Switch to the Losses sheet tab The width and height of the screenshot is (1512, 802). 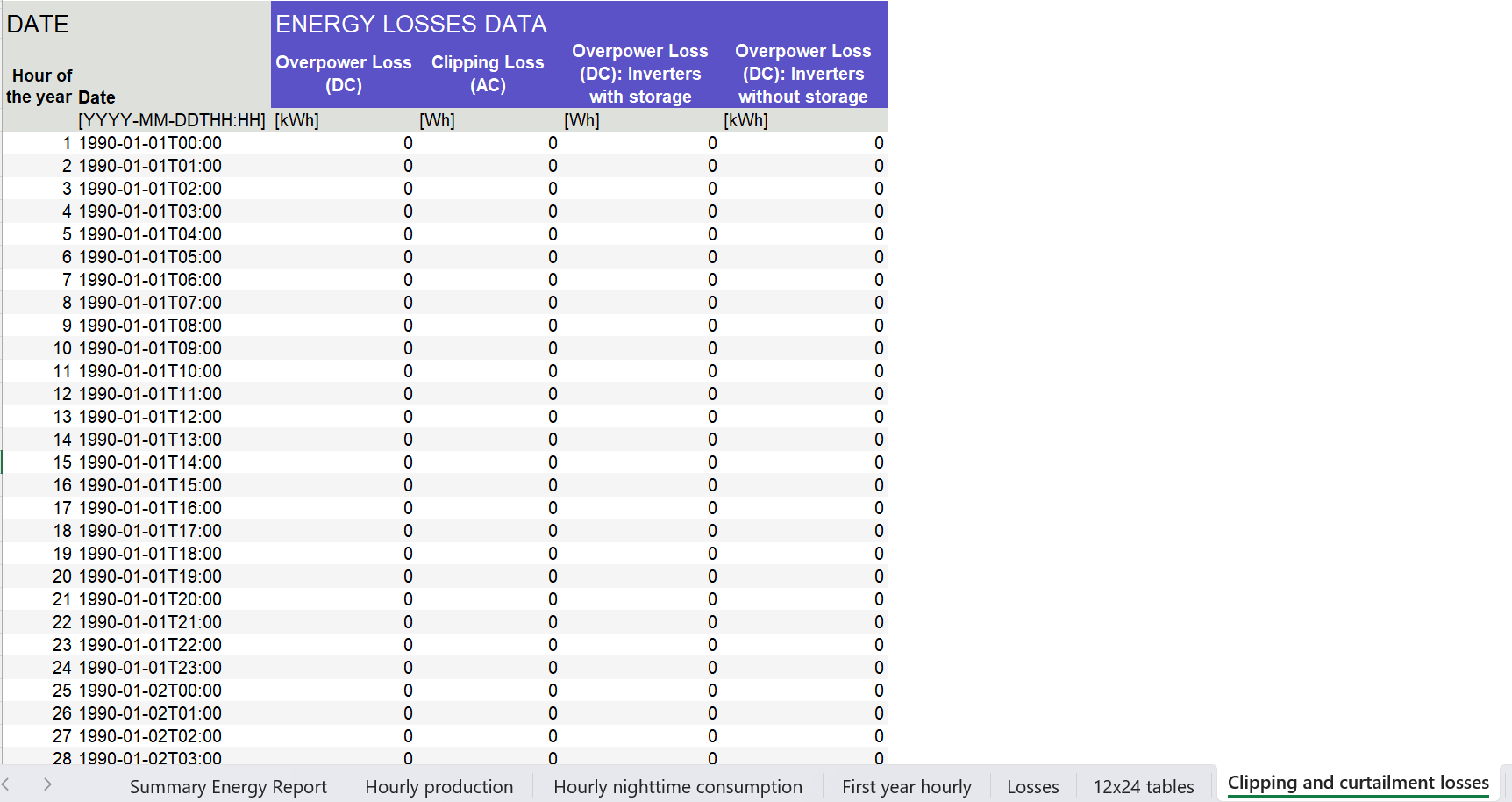pyautogui.click(x=1032, y=787)
